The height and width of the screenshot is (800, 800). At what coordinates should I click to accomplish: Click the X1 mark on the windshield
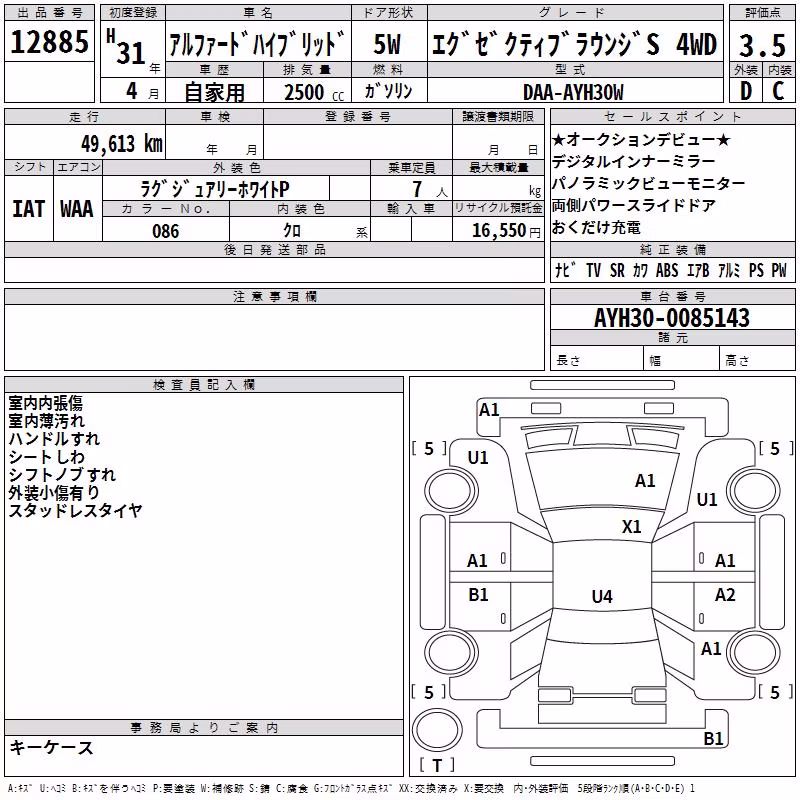coord(631,526)
